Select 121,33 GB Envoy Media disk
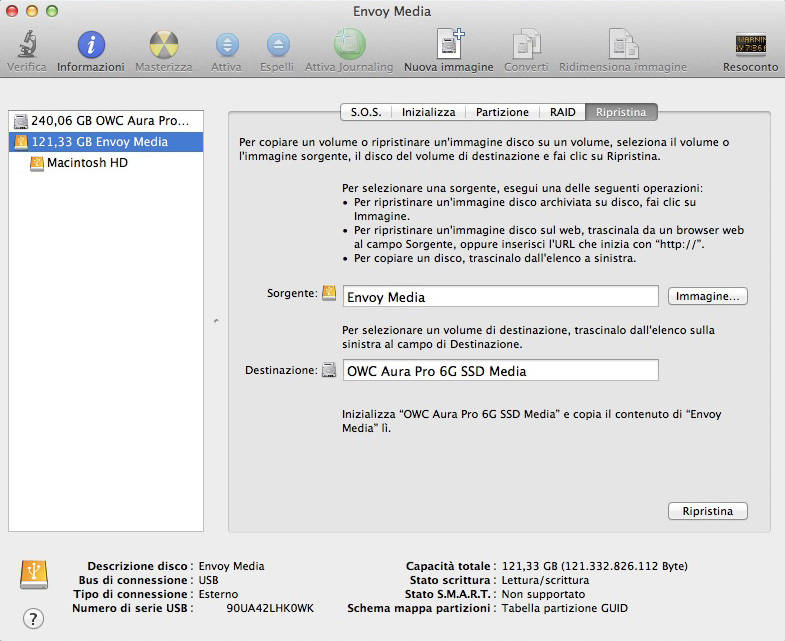This screenshot has height=641, width=785. [106, 142]
